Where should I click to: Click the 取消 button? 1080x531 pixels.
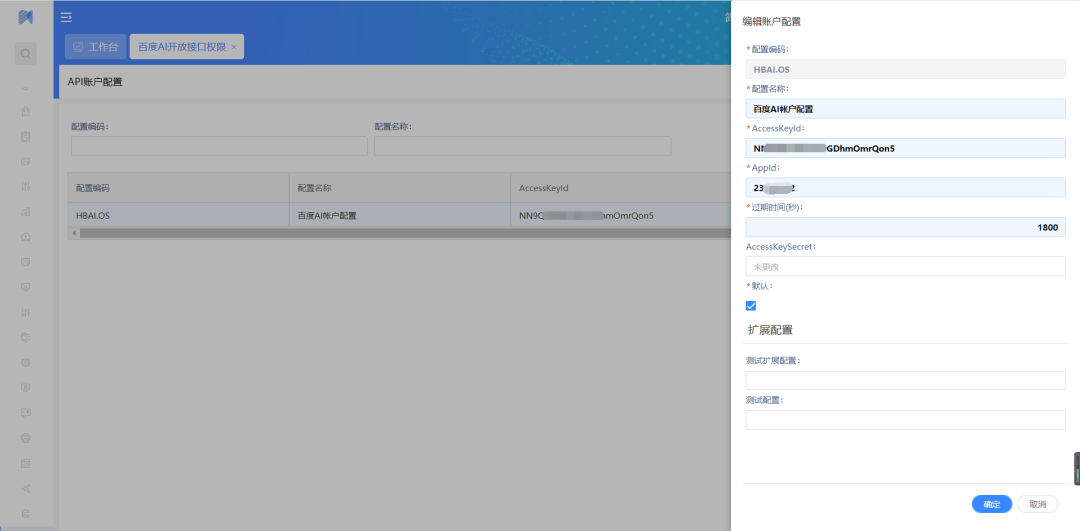(x=1037, y=504)
